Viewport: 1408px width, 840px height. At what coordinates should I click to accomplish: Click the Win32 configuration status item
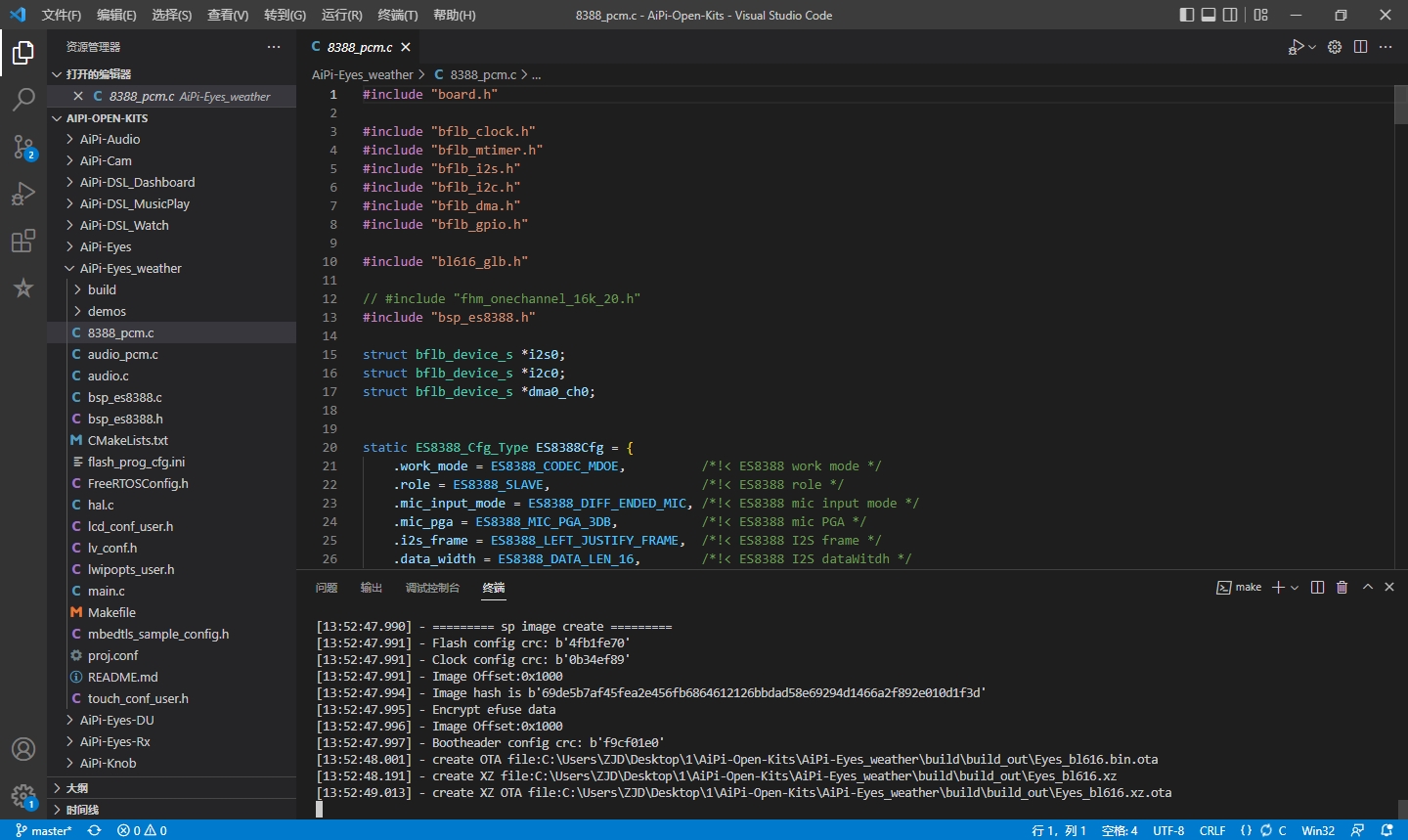1318,830
